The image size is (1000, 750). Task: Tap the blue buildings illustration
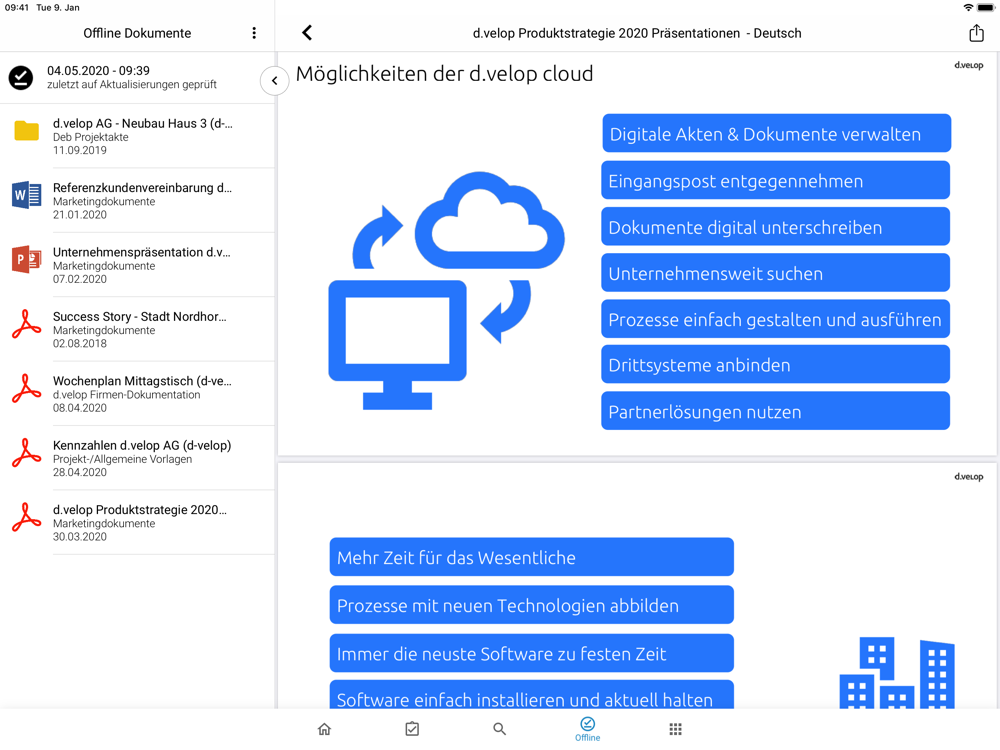(x=897, y=673)
